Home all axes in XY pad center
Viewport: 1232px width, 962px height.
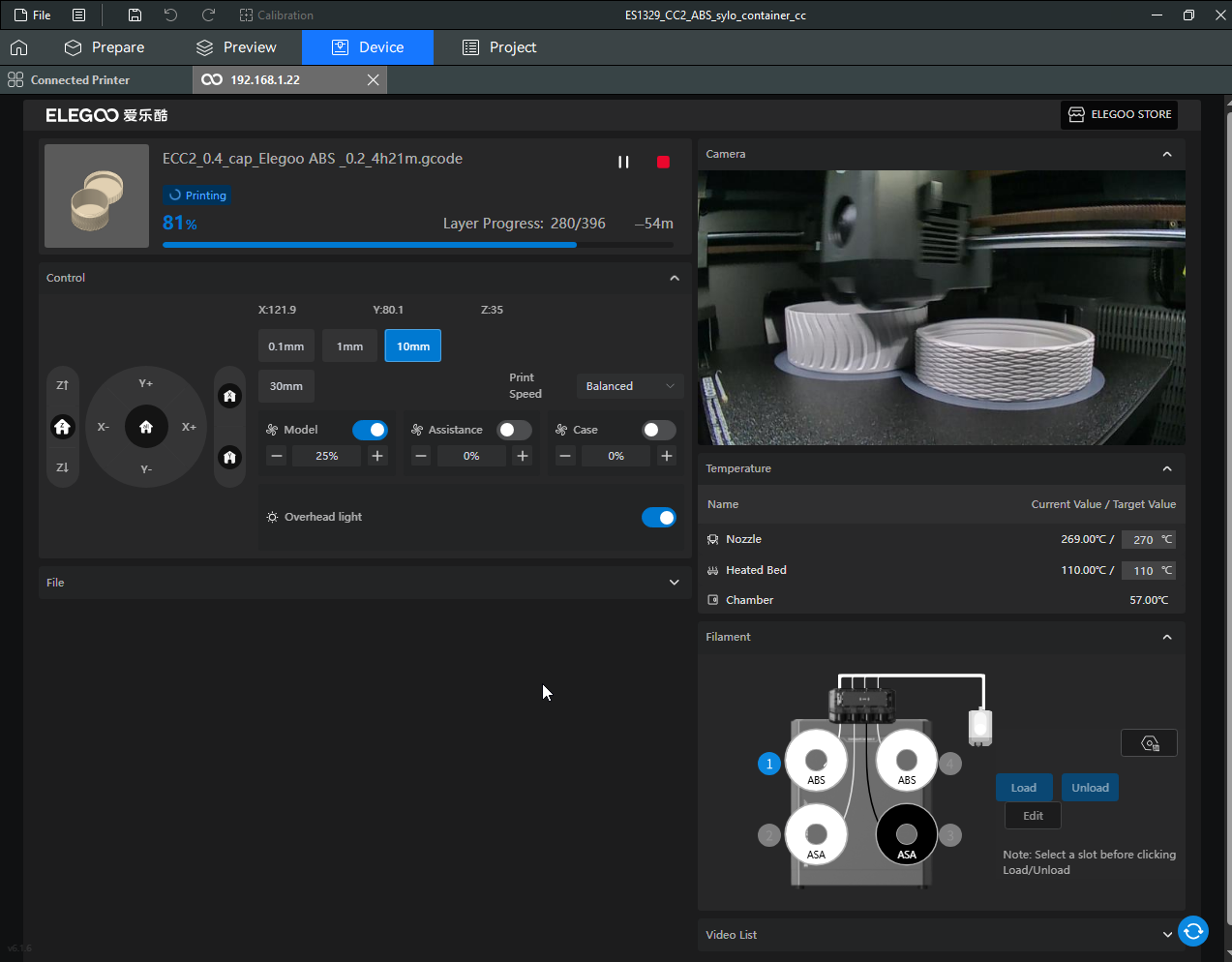coord(146,427)
